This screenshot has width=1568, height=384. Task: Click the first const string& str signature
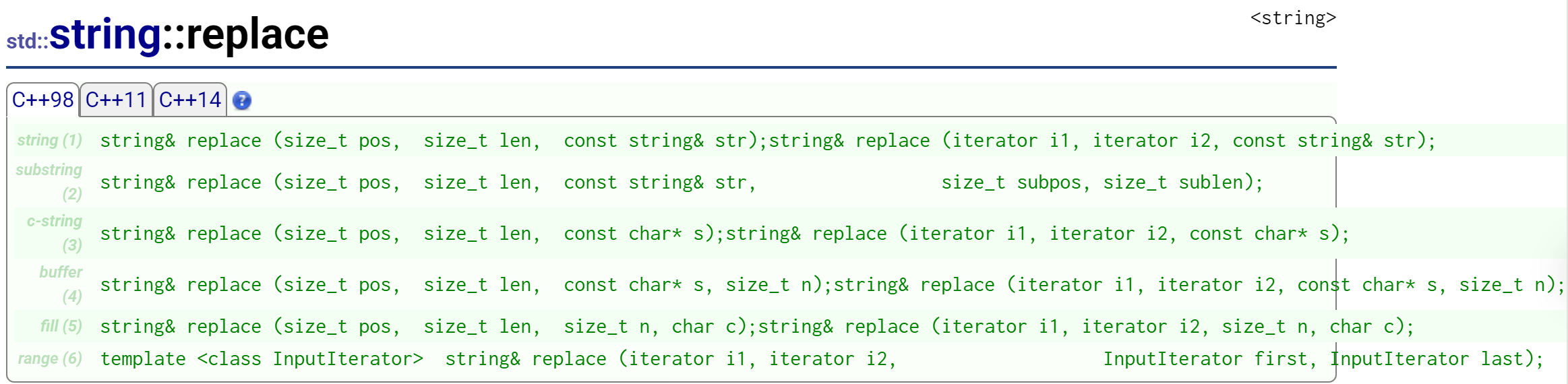tap(768, 140)
